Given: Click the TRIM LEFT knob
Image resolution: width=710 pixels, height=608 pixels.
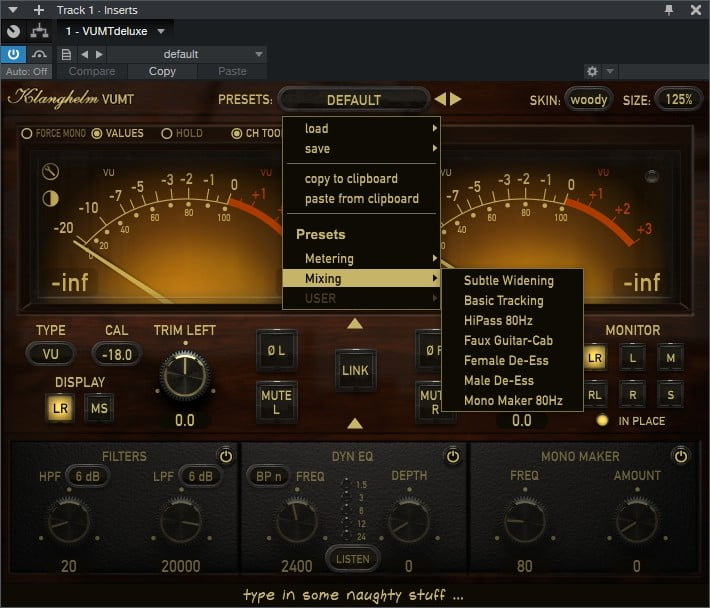Looking at the screenshot, I should coord(185,376).
